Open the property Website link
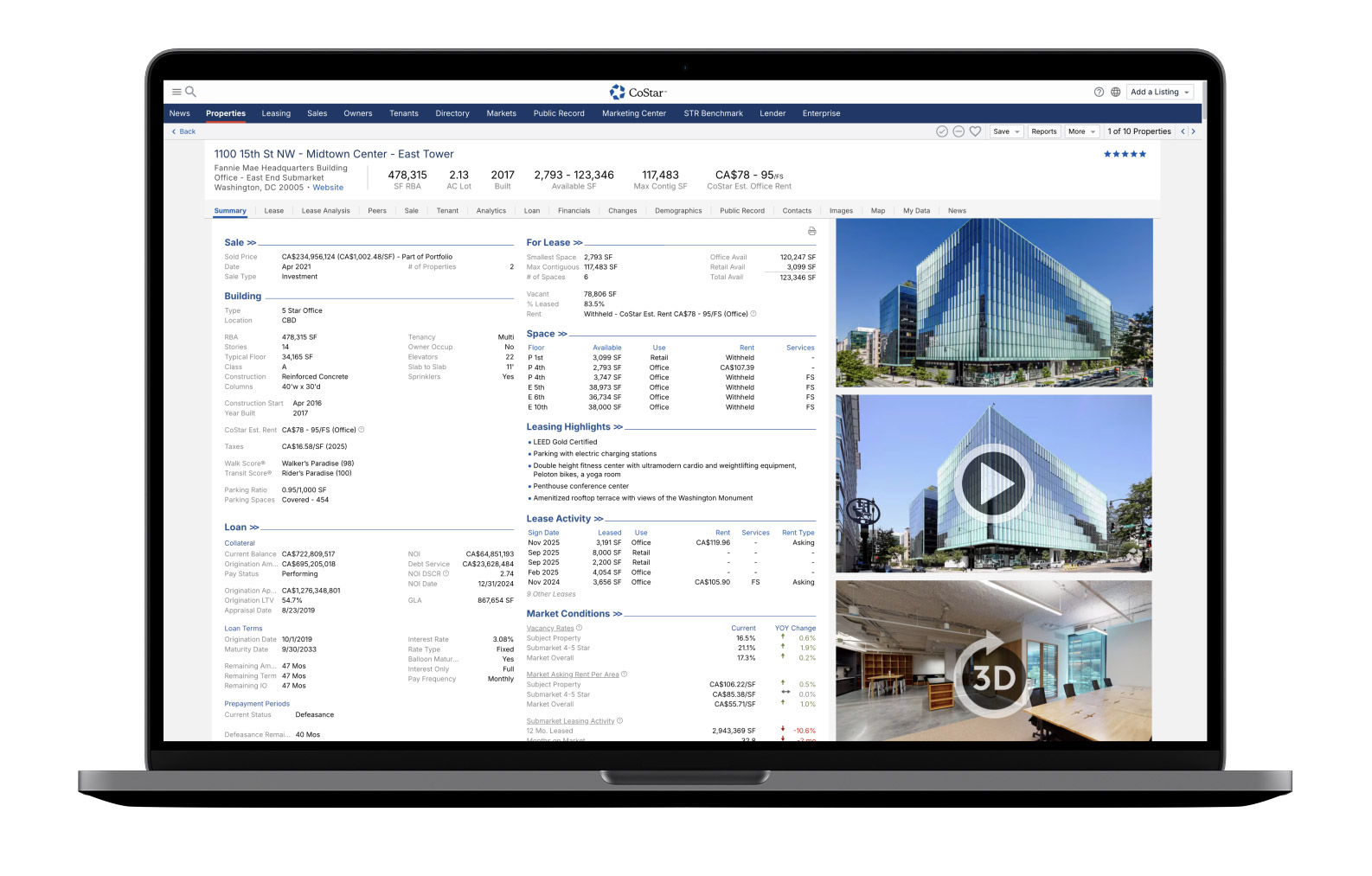Screen dimensions: 1372x876 click(x=328, y=188)
